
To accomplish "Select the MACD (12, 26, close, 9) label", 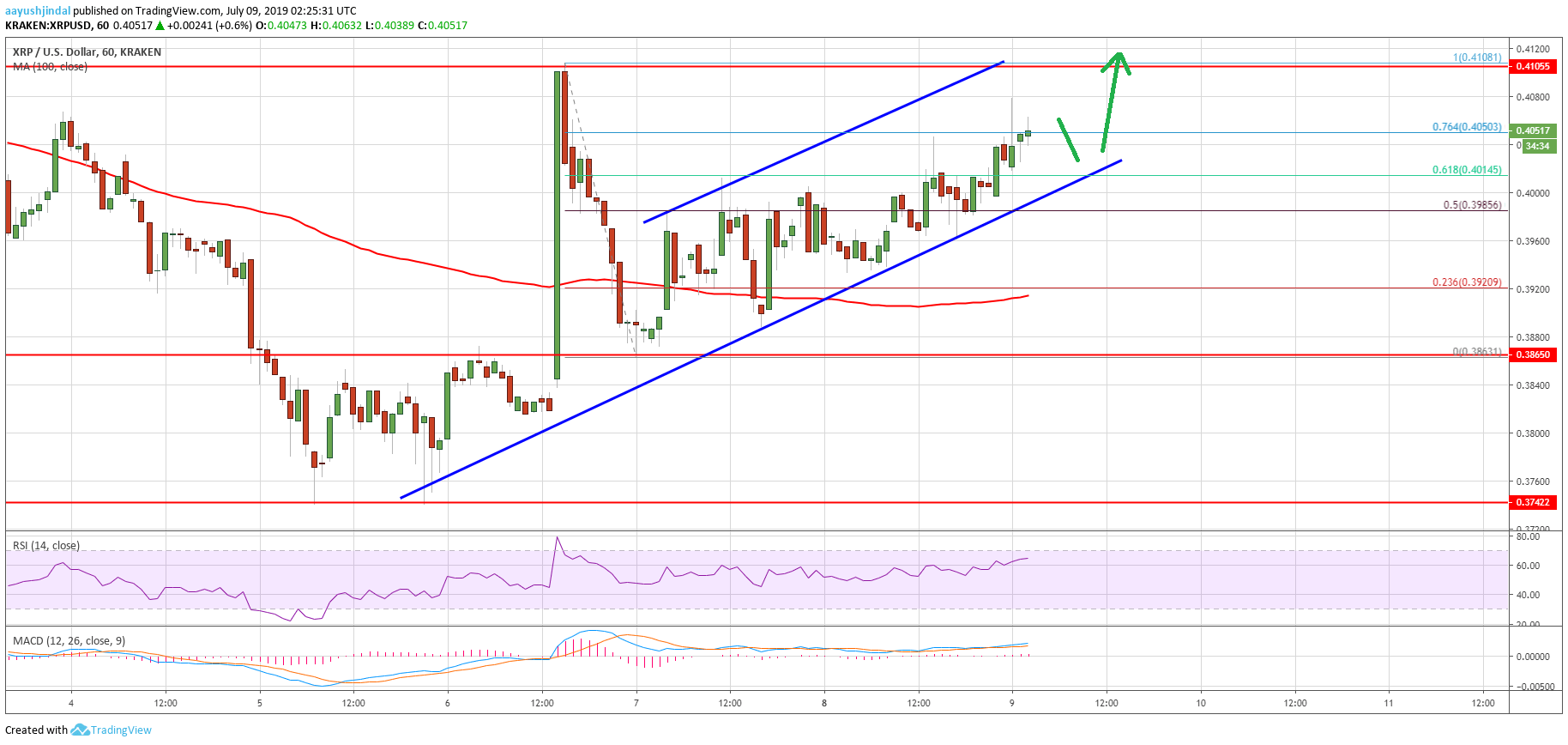I will (69, 641).
